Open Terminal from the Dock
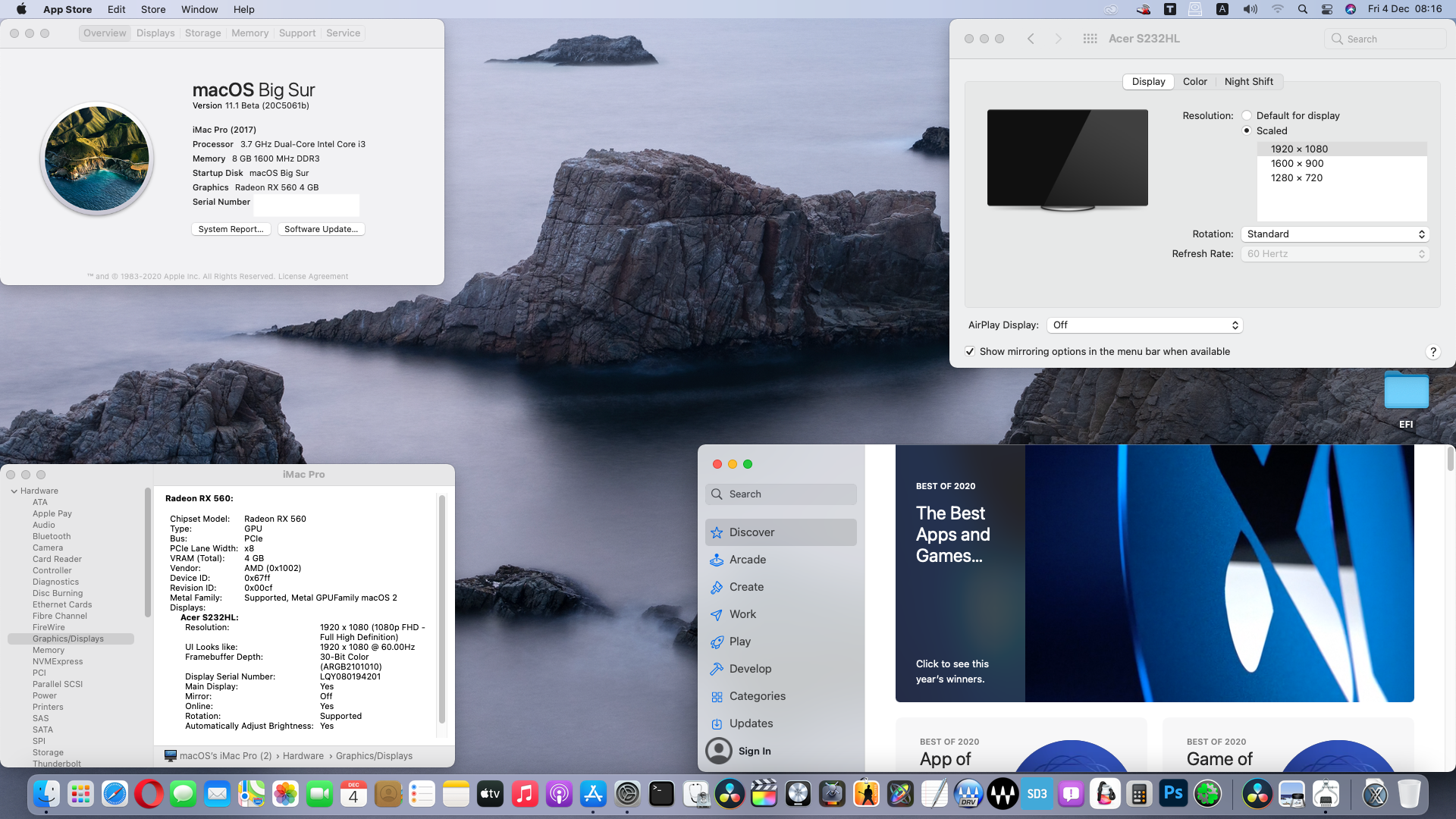Viewport: 1456px width, 819px height. click(661, 794)
